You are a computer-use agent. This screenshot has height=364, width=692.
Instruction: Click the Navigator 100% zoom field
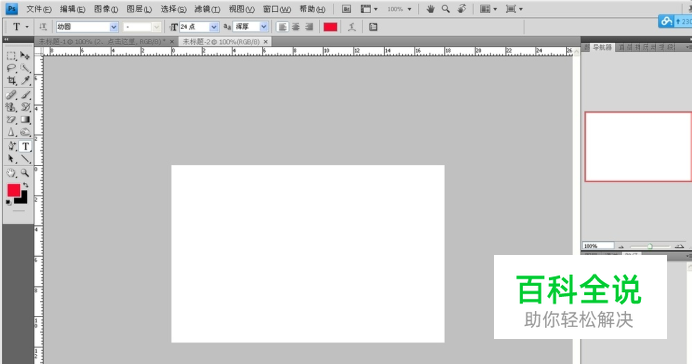click(598, 246)
